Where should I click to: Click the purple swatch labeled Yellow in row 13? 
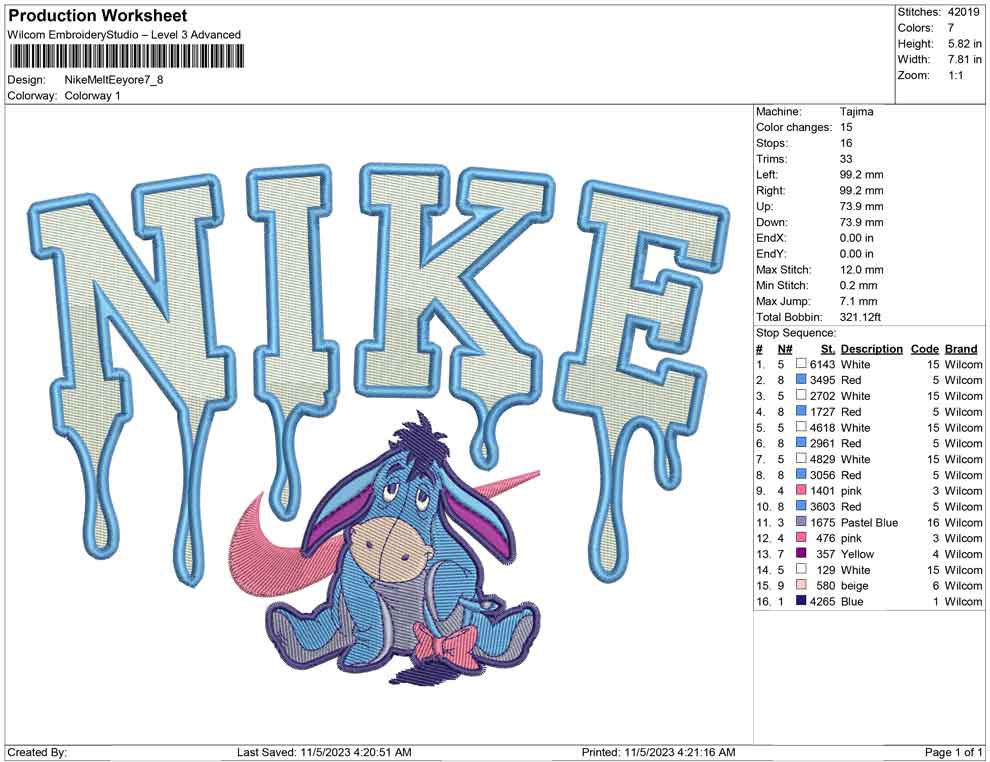[x=801, y=553]
